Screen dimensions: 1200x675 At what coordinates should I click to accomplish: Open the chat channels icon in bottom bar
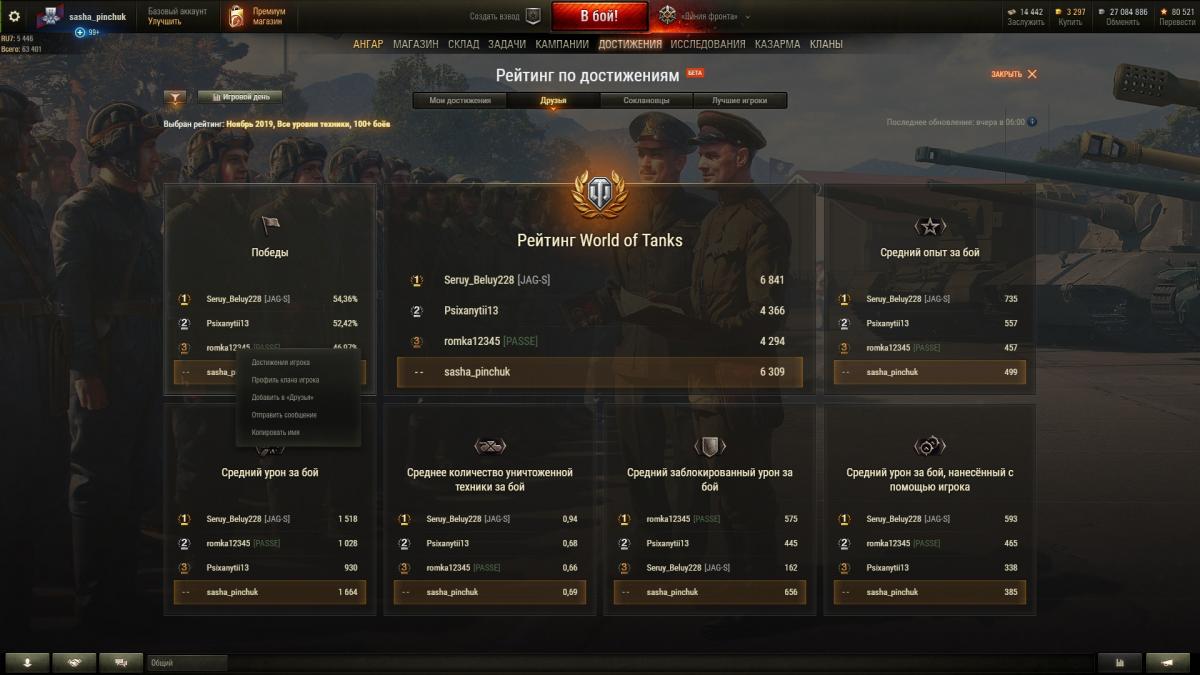point(121,662)
